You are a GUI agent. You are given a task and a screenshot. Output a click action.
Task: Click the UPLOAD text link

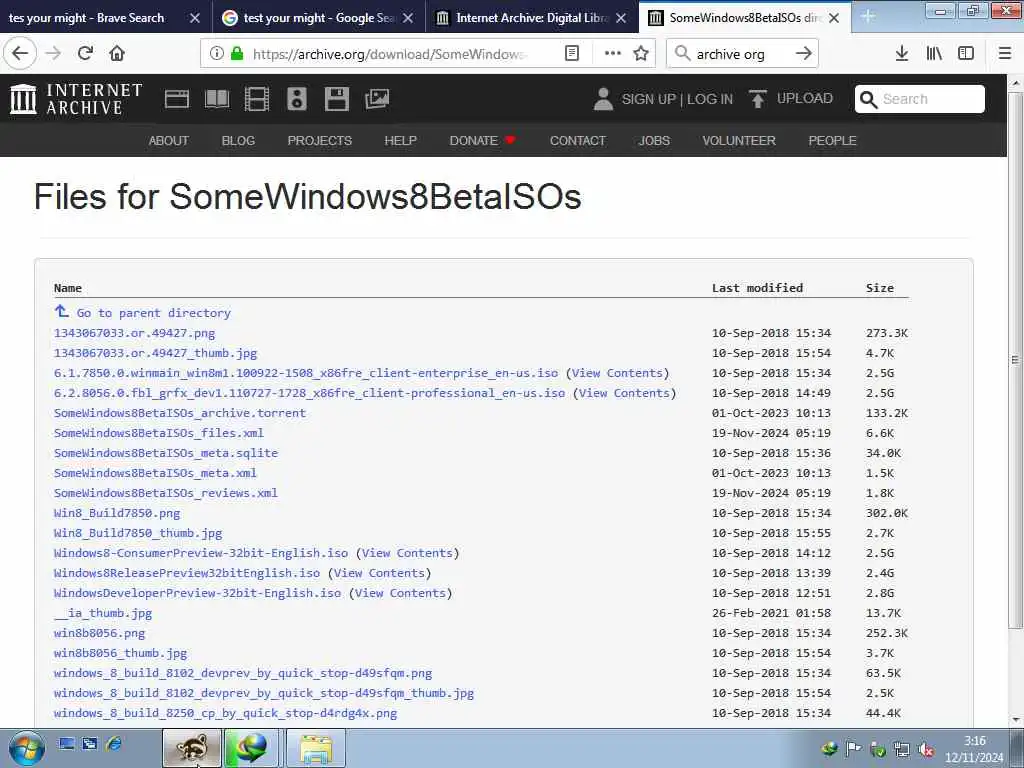(805, 99)
